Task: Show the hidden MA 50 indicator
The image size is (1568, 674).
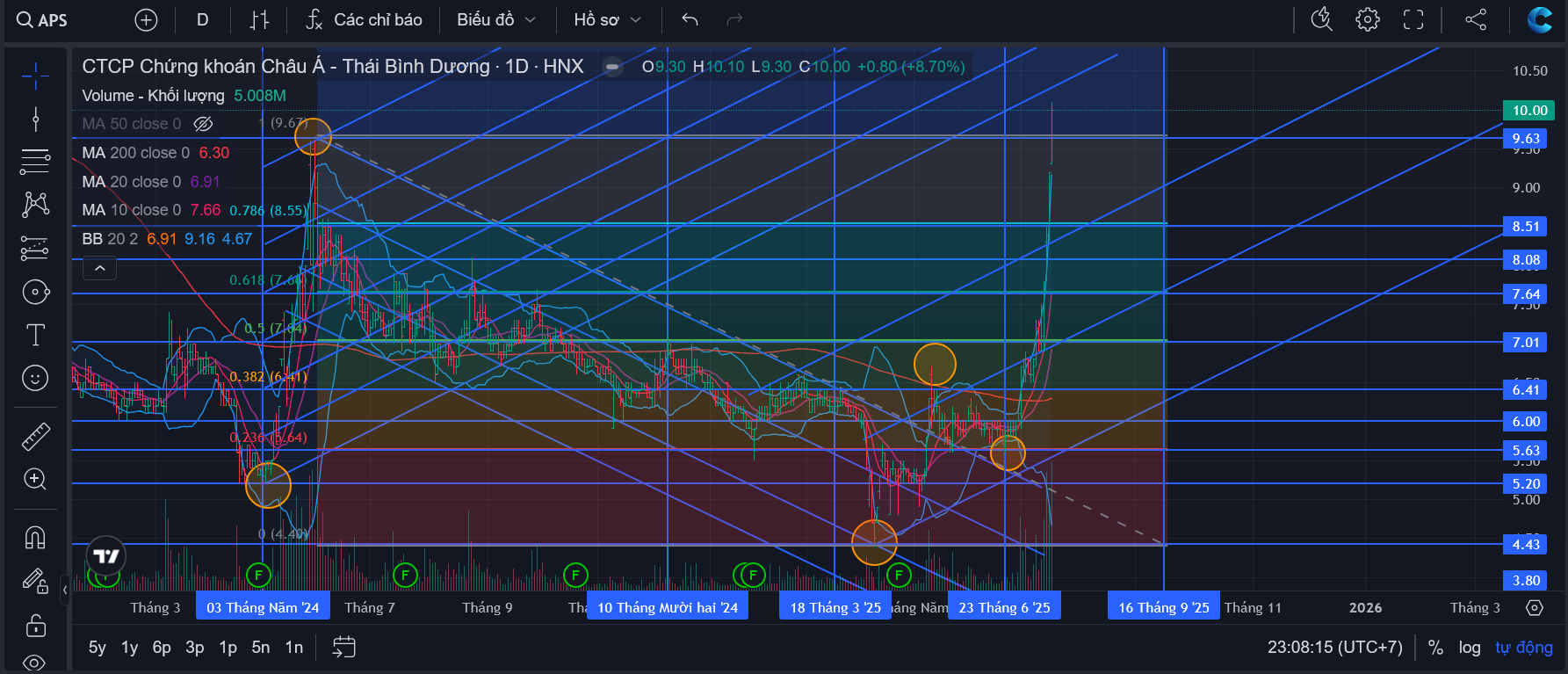Action: 203,124
